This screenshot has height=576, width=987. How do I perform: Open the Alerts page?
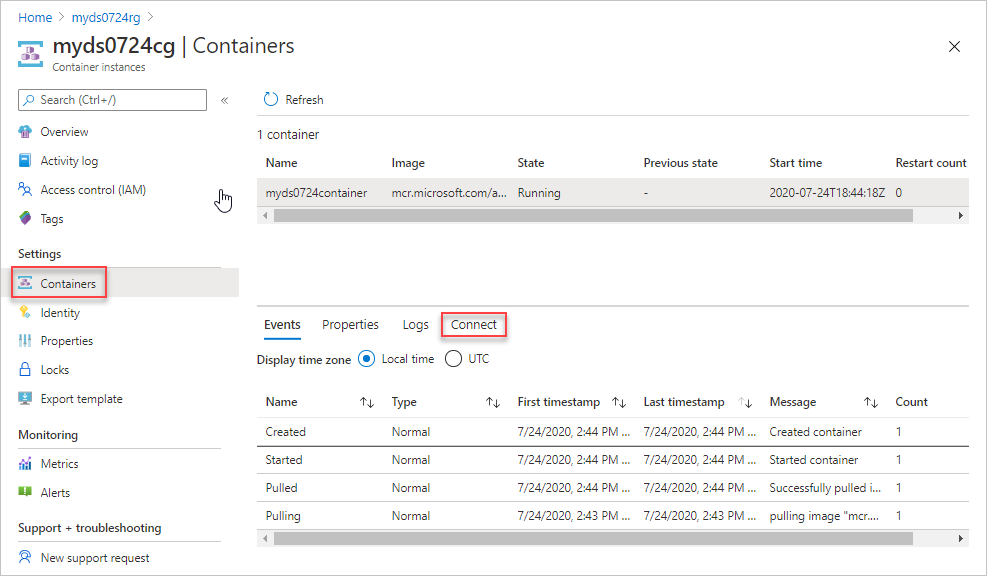(x=56, y=492)
